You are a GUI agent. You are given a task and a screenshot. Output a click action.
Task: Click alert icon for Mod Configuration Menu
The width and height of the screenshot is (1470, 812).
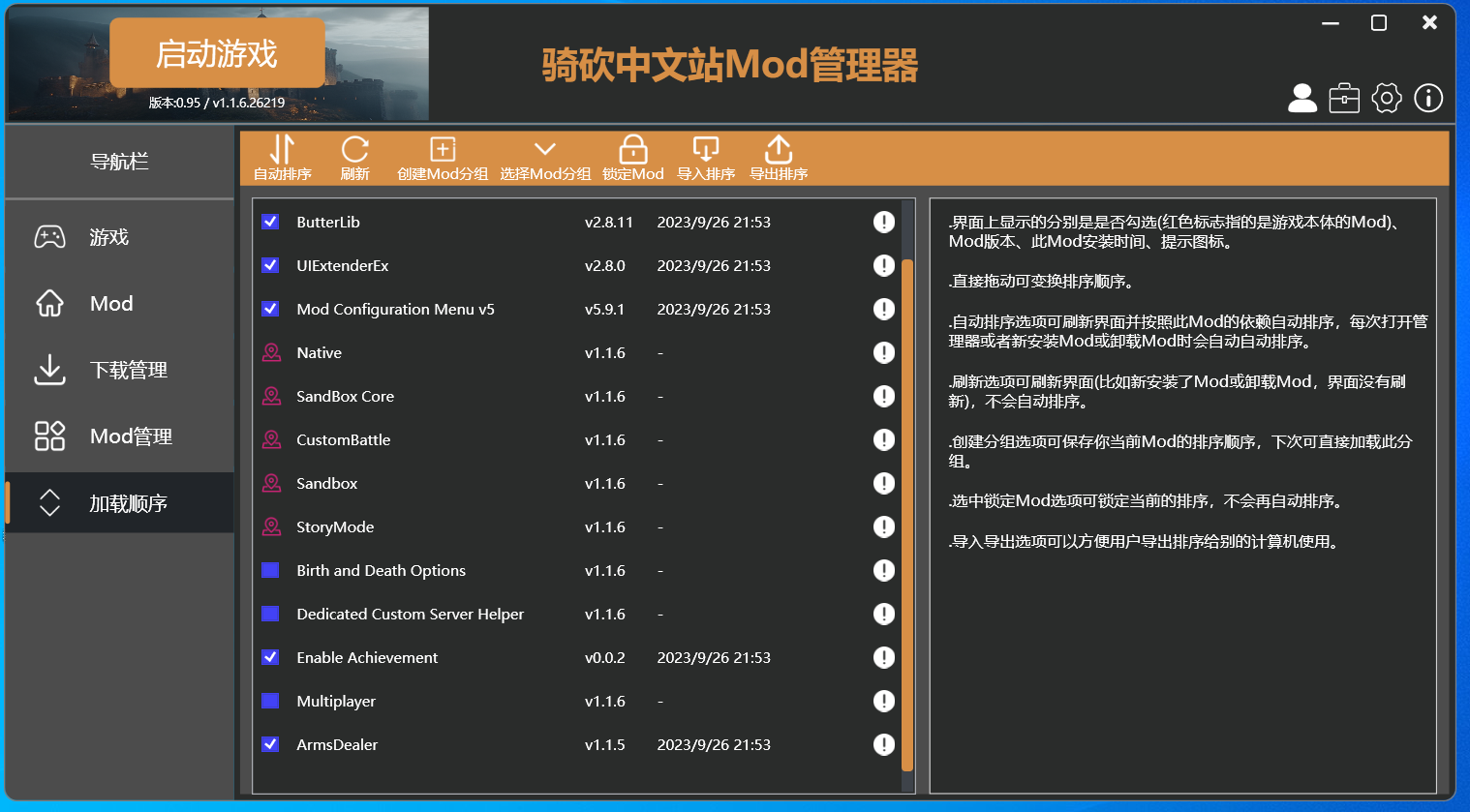[884, 309]
